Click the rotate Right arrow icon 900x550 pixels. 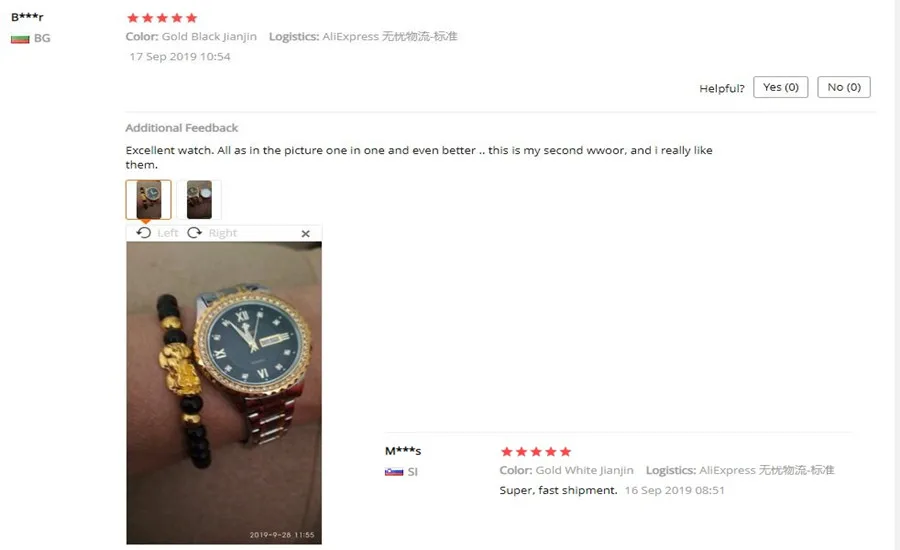[x=195, y=233]
